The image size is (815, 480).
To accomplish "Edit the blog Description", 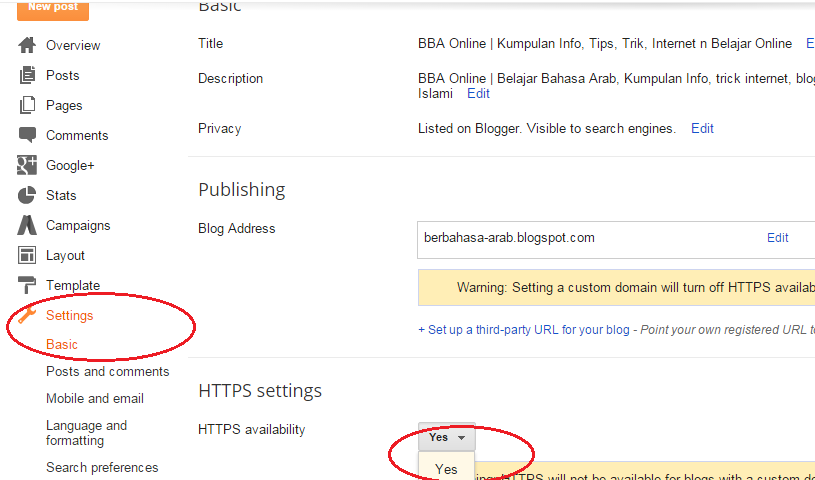I will pyautogui.click(x=478, y=93).
